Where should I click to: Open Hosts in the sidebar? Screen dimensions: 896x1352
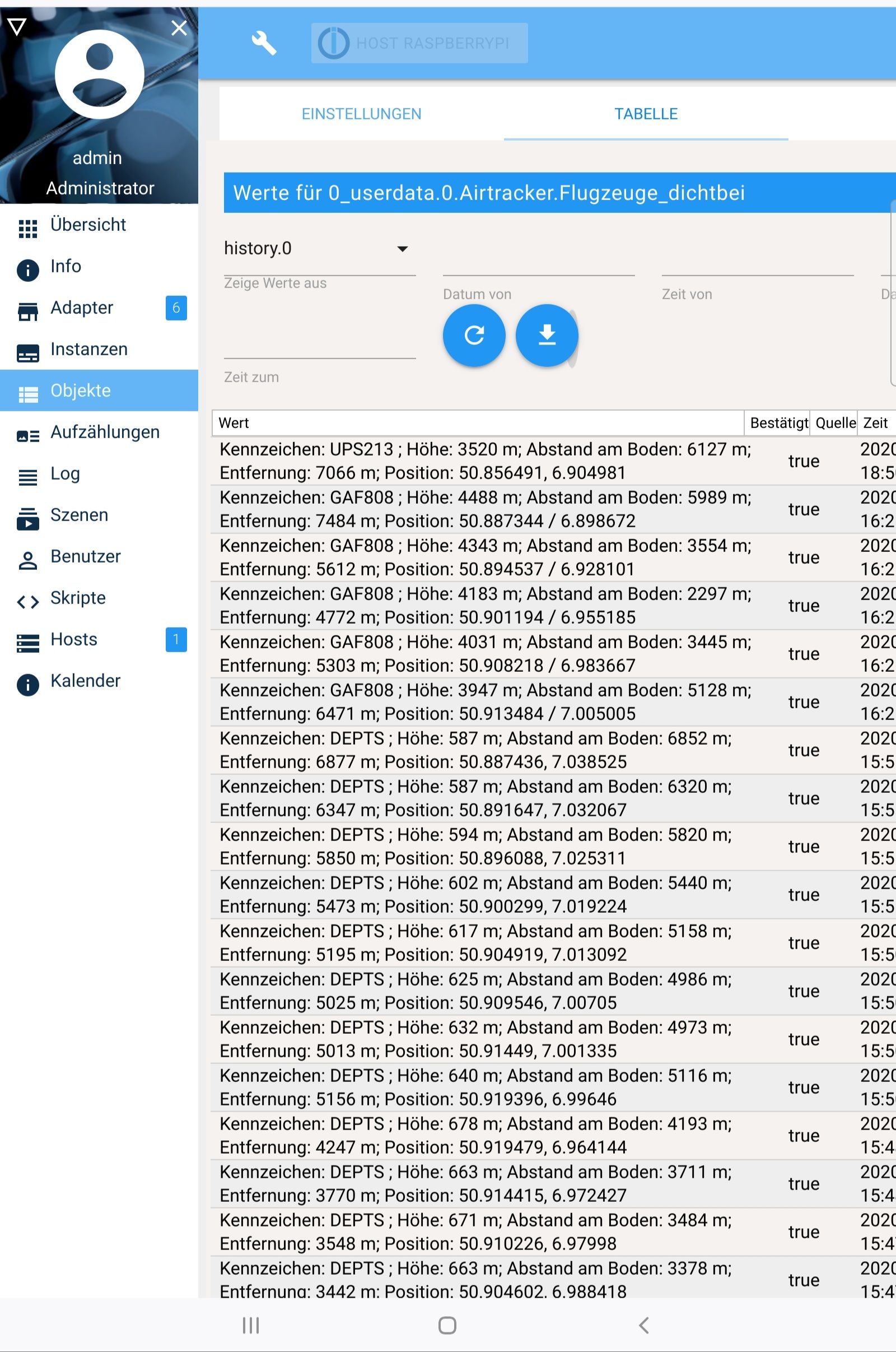[99, 639]
